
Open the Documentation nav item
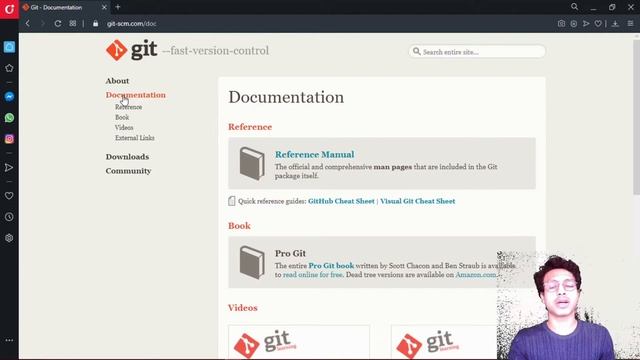(136, 95)
